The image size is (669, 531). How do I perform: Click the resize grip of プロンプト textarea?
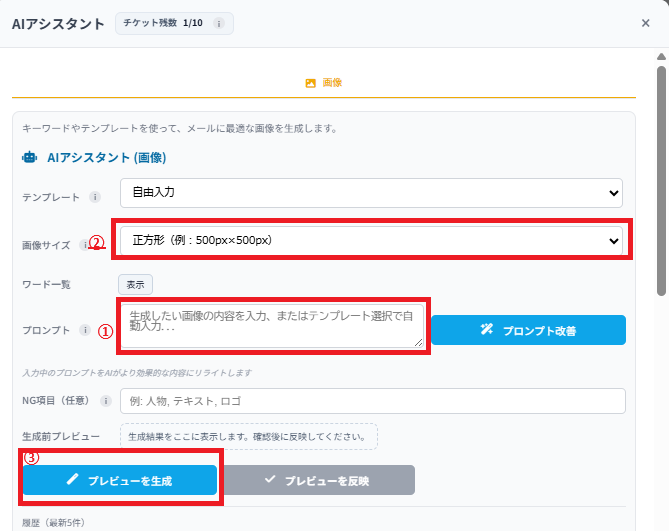coord(419,342)
